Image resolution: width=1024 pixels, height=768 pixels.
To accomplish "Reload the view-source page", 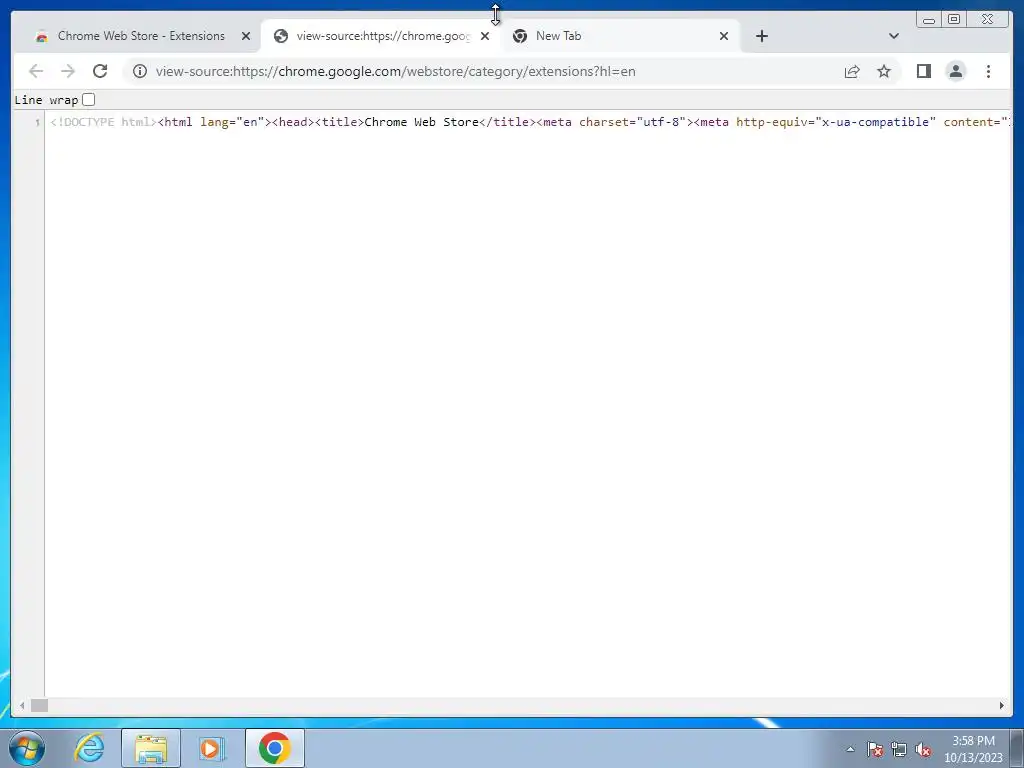I will pos(100,71).
